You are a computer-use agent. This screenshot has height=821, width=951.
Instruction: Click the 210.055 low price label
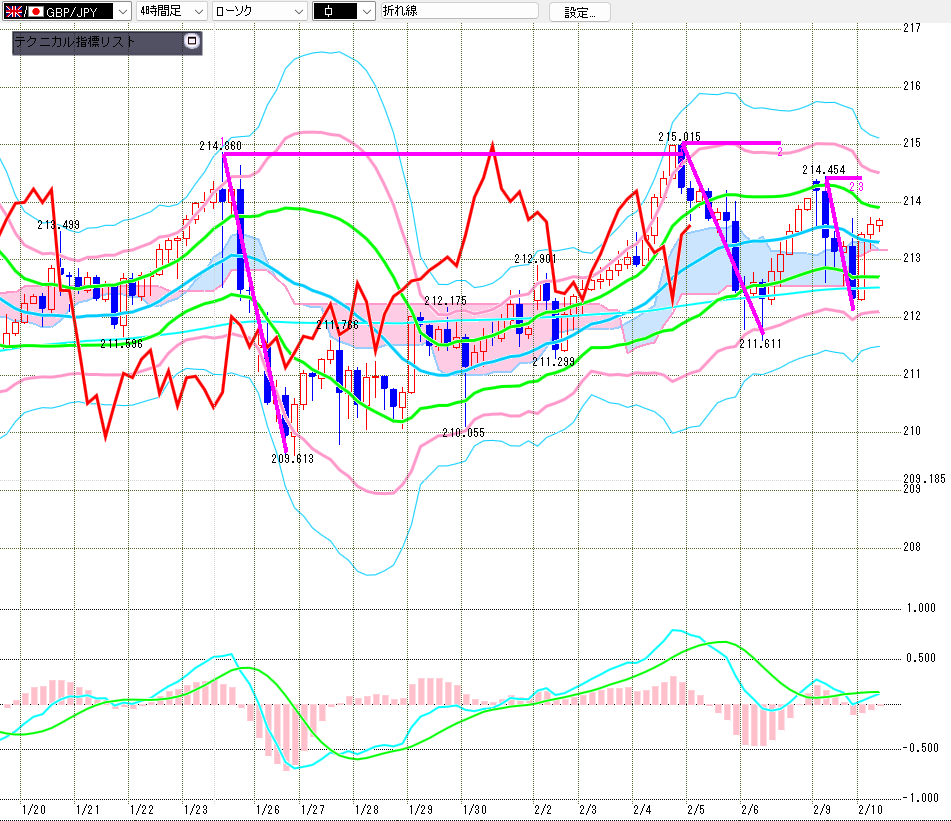[463, 433]
